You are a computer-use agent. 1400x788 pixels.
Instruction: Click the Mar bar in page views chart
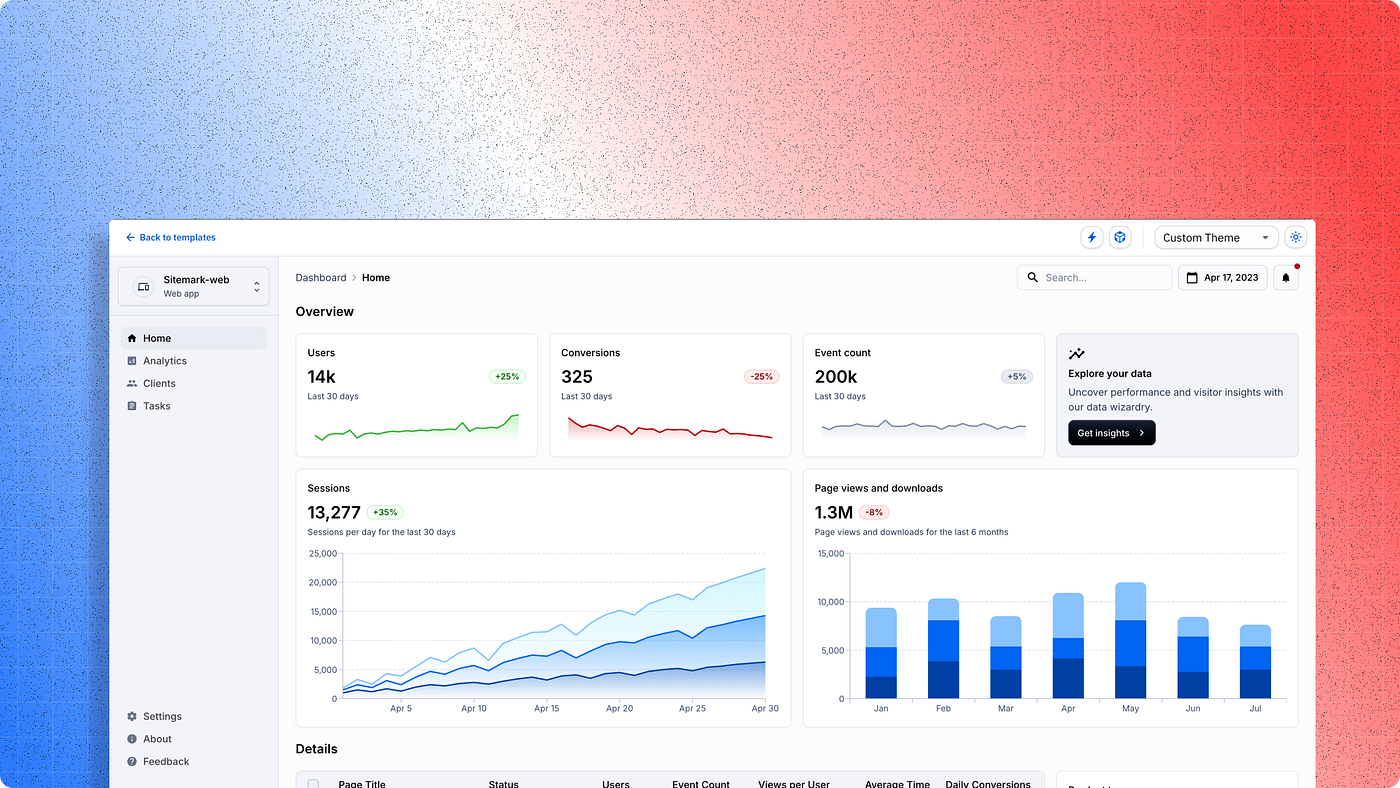point(1006,657)
